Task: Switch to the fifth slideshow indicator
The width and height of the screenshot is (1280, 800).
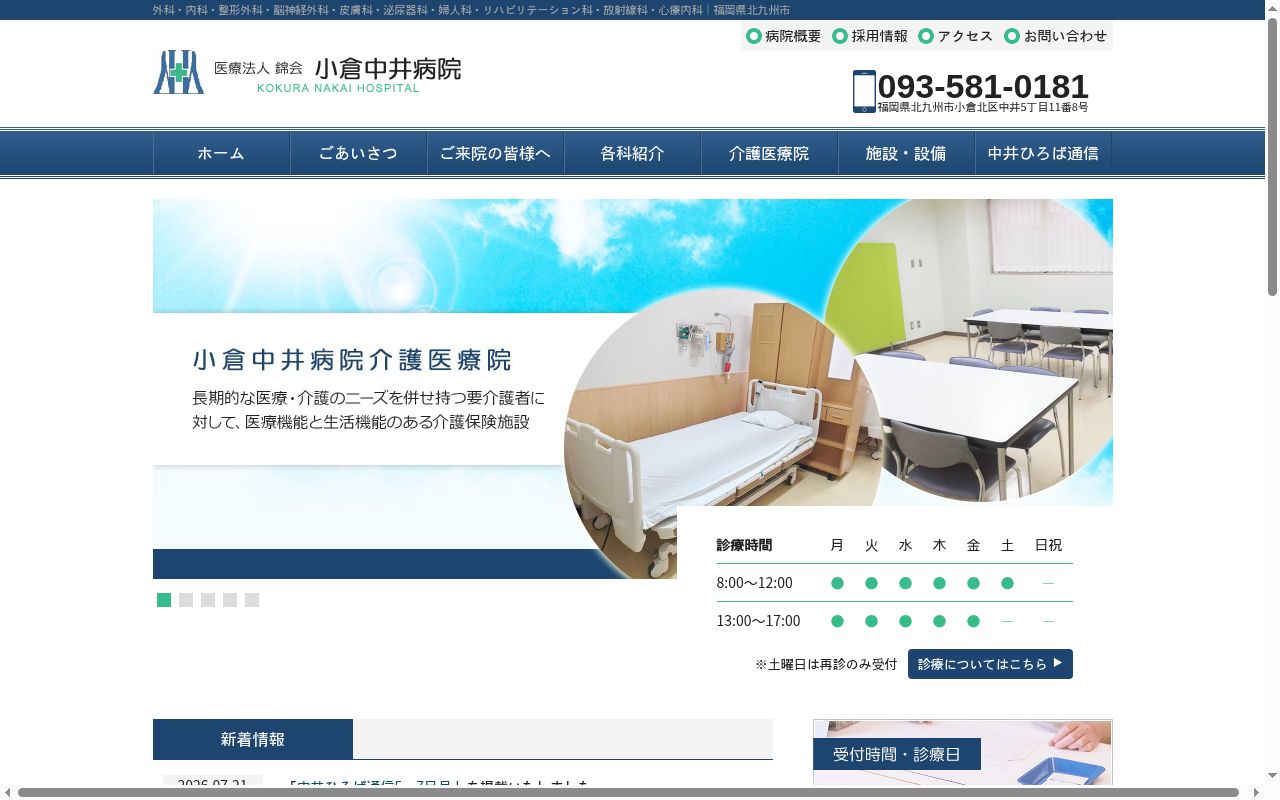Action: [252, 600]
